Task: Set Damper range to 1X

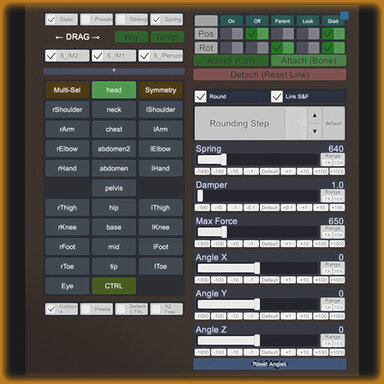Action: point(327,199)
